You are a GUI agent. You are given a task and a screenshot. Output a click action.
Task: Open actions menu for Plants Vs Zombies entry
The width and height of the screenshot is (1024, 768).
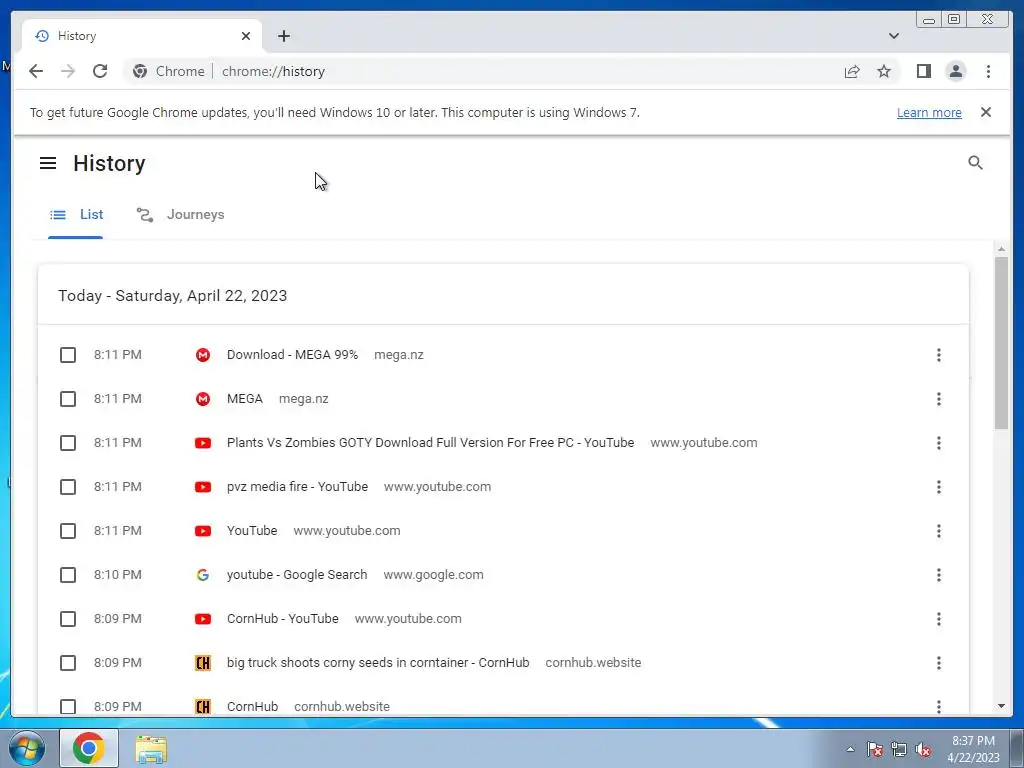[x=938, y=443]
